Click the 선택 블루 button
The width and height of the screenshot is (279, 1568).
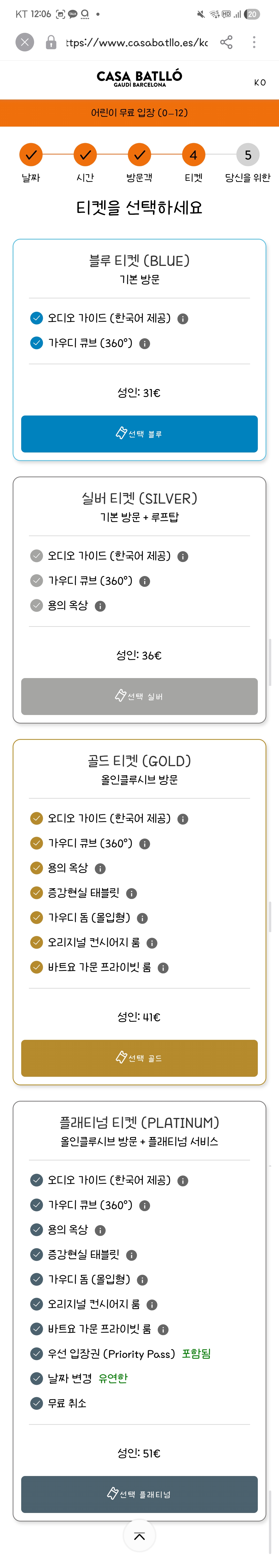pos(139,434)
